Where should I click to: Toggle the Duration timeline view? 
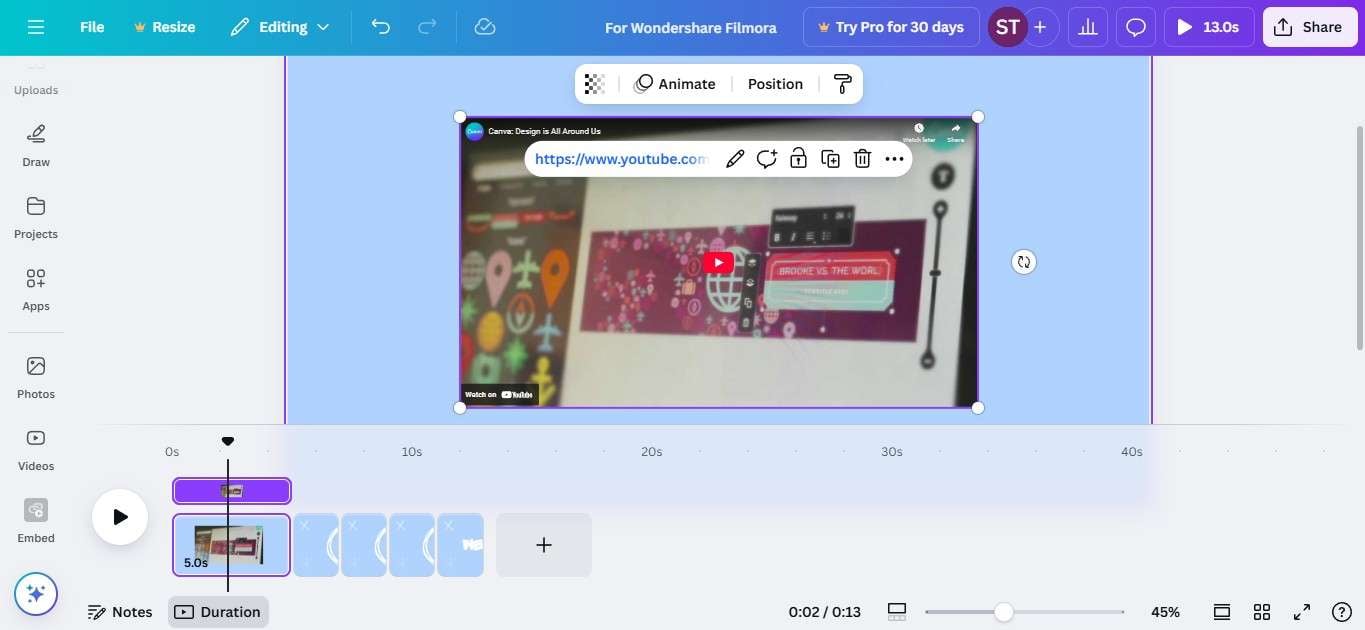(x=218, y=612)
